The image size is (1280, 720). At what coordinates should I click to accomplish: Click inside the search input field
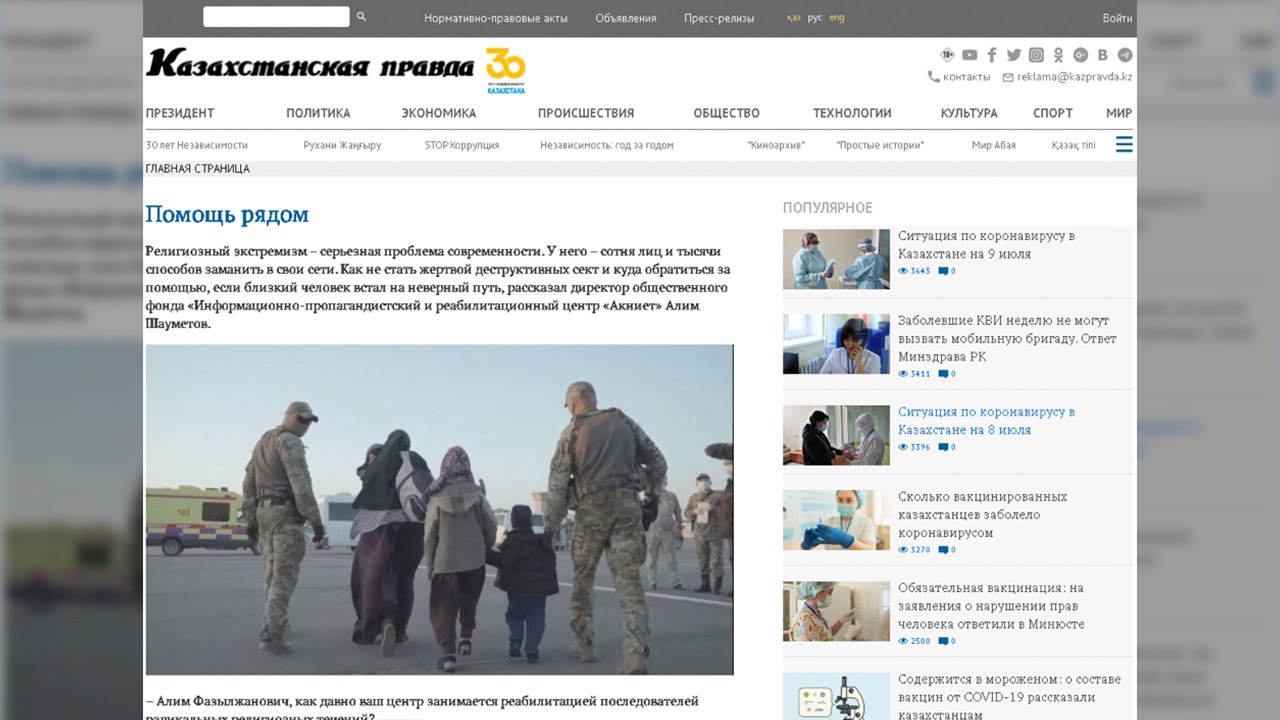tap(276, 17)
